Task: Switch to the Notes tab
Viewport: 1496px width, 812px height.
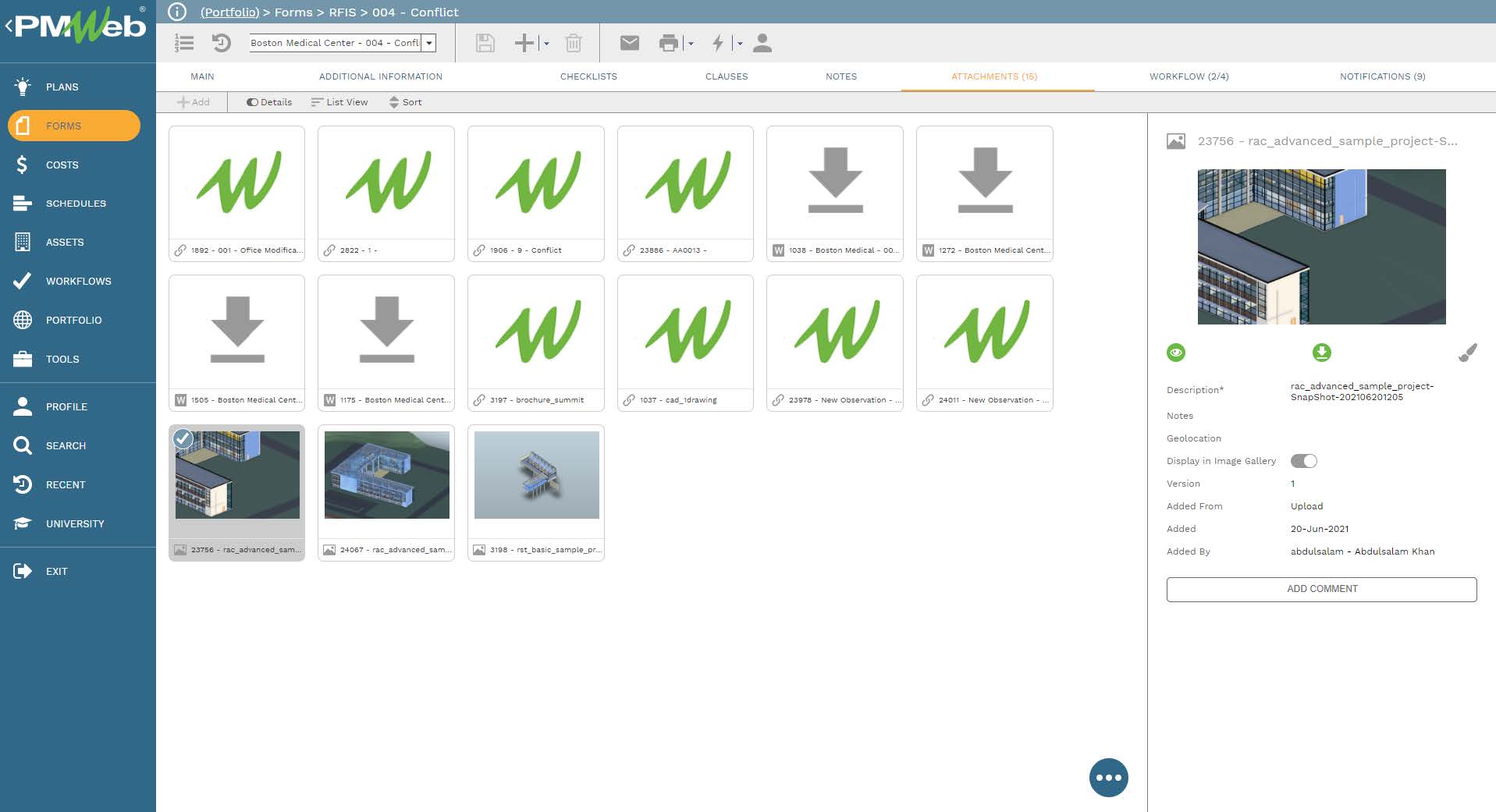Action: [841, 76]
